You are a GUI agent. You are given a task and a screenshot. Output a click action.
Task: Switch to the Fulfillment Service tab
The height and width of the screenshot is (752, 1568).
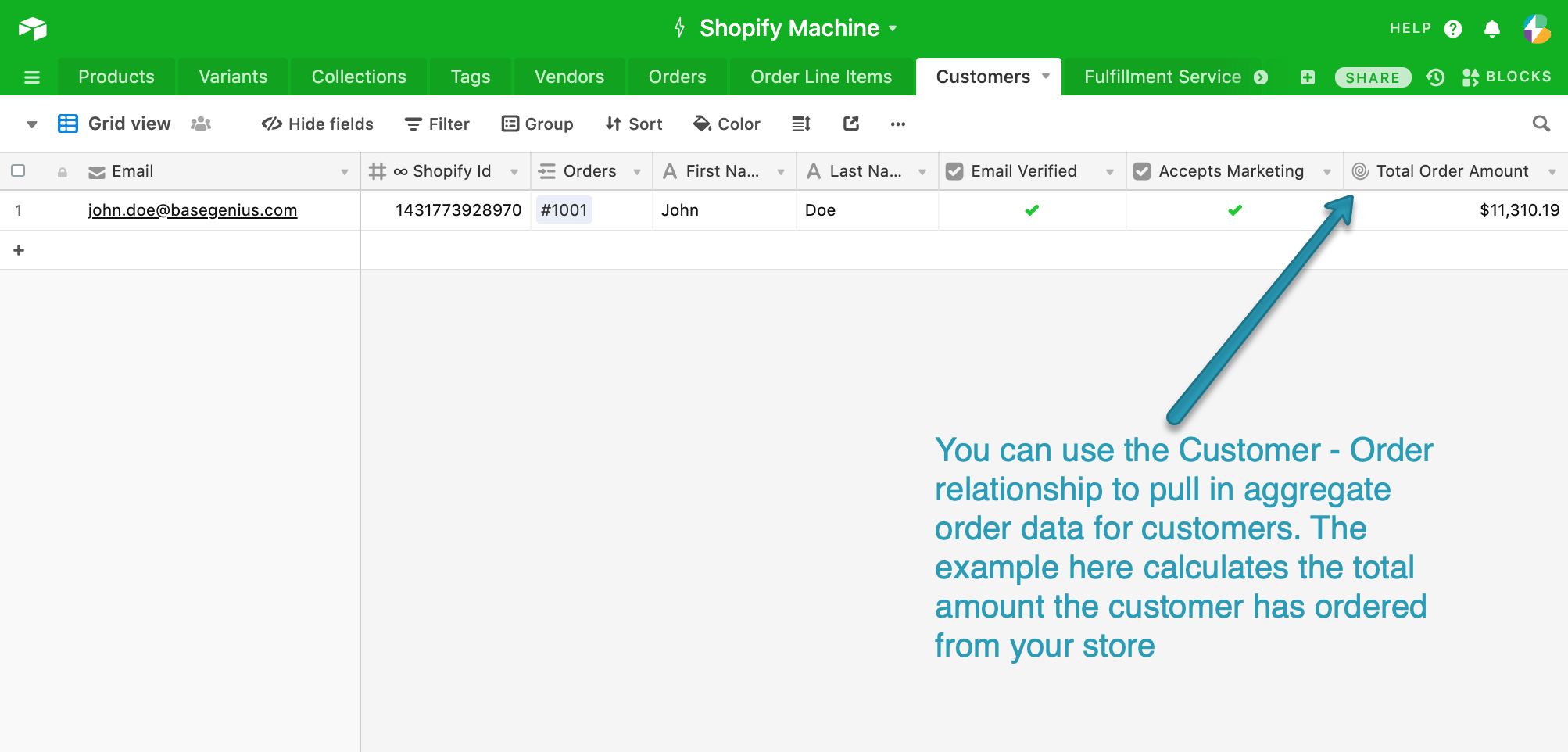tap(1162, 77)
